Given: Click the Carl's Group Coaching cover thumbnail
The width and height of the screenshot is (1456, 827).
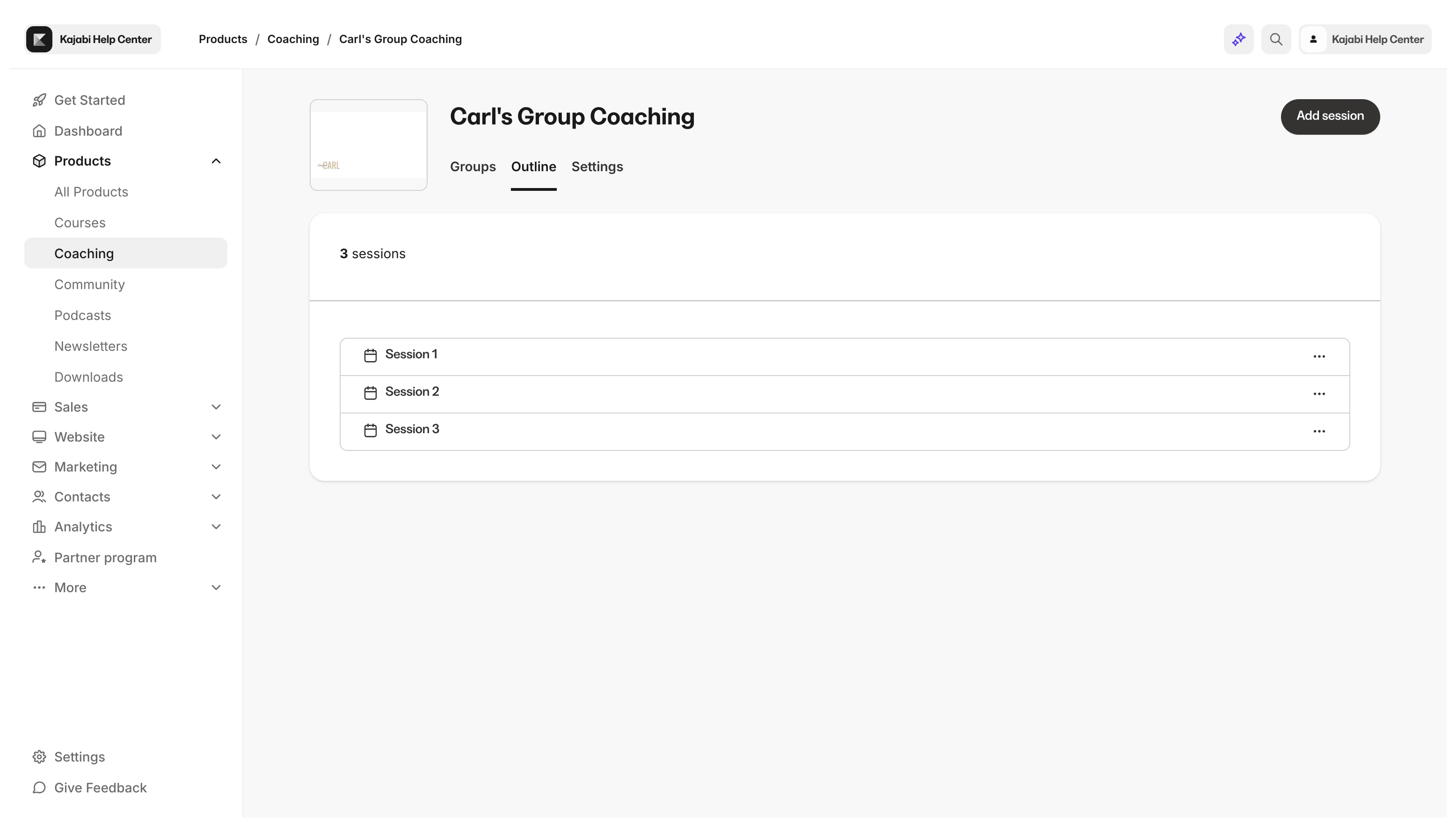Looking at the screenshot, I should coord(368,145).
